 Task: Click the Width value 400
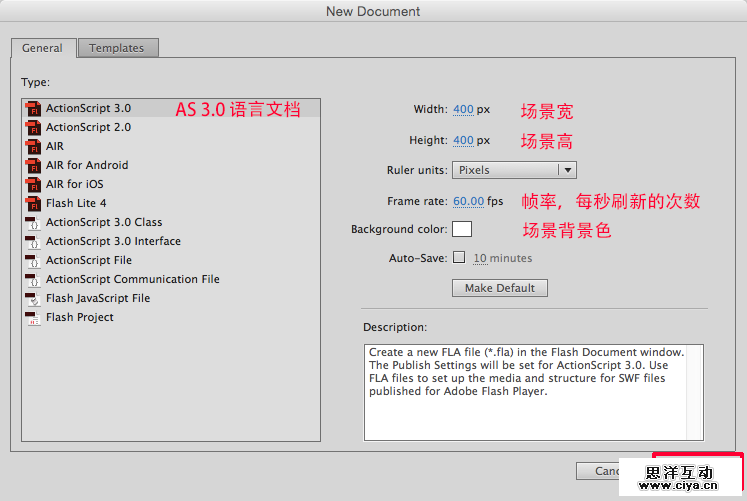pos(463,110)
